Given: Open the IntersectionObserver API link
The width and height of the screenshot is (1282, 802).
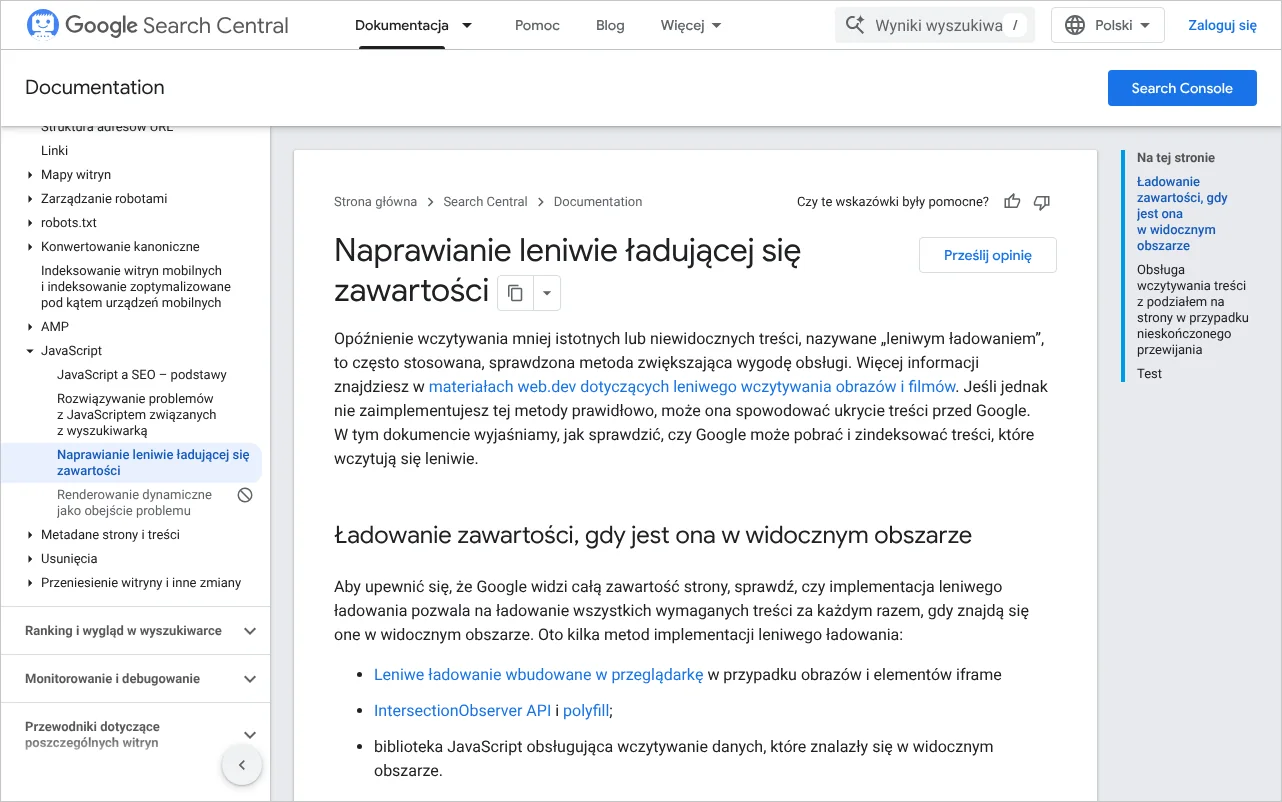Looking at the screenshot, I should 463,711.
